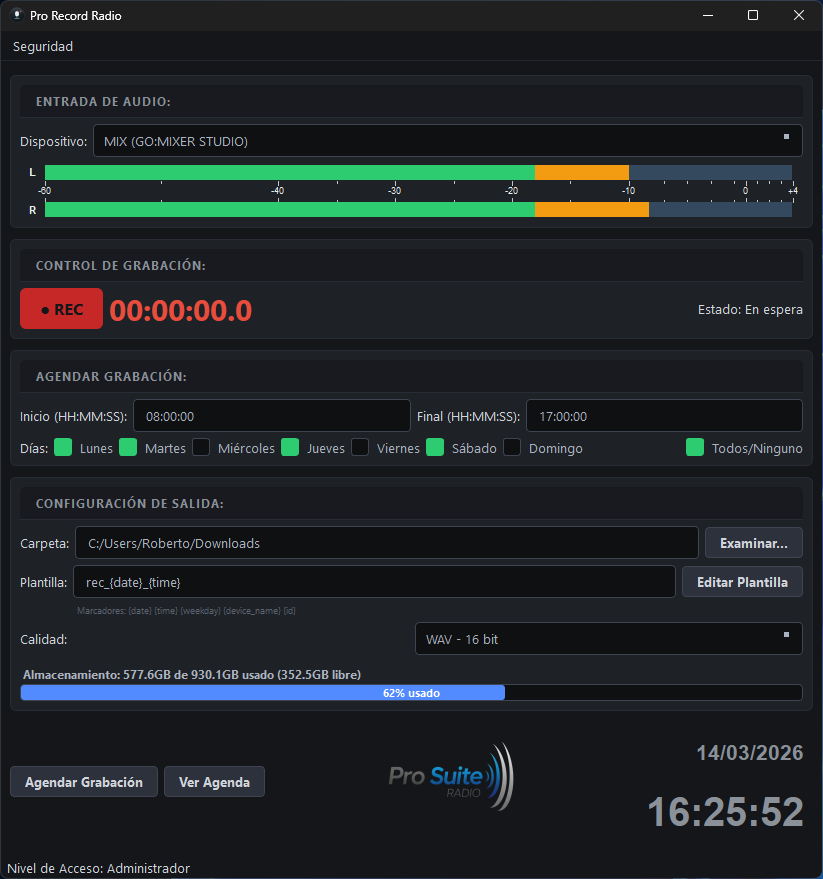The image size is (823, 879).
Task: Uncheck the Jueves checkbox
Action: tap(290, 448)
